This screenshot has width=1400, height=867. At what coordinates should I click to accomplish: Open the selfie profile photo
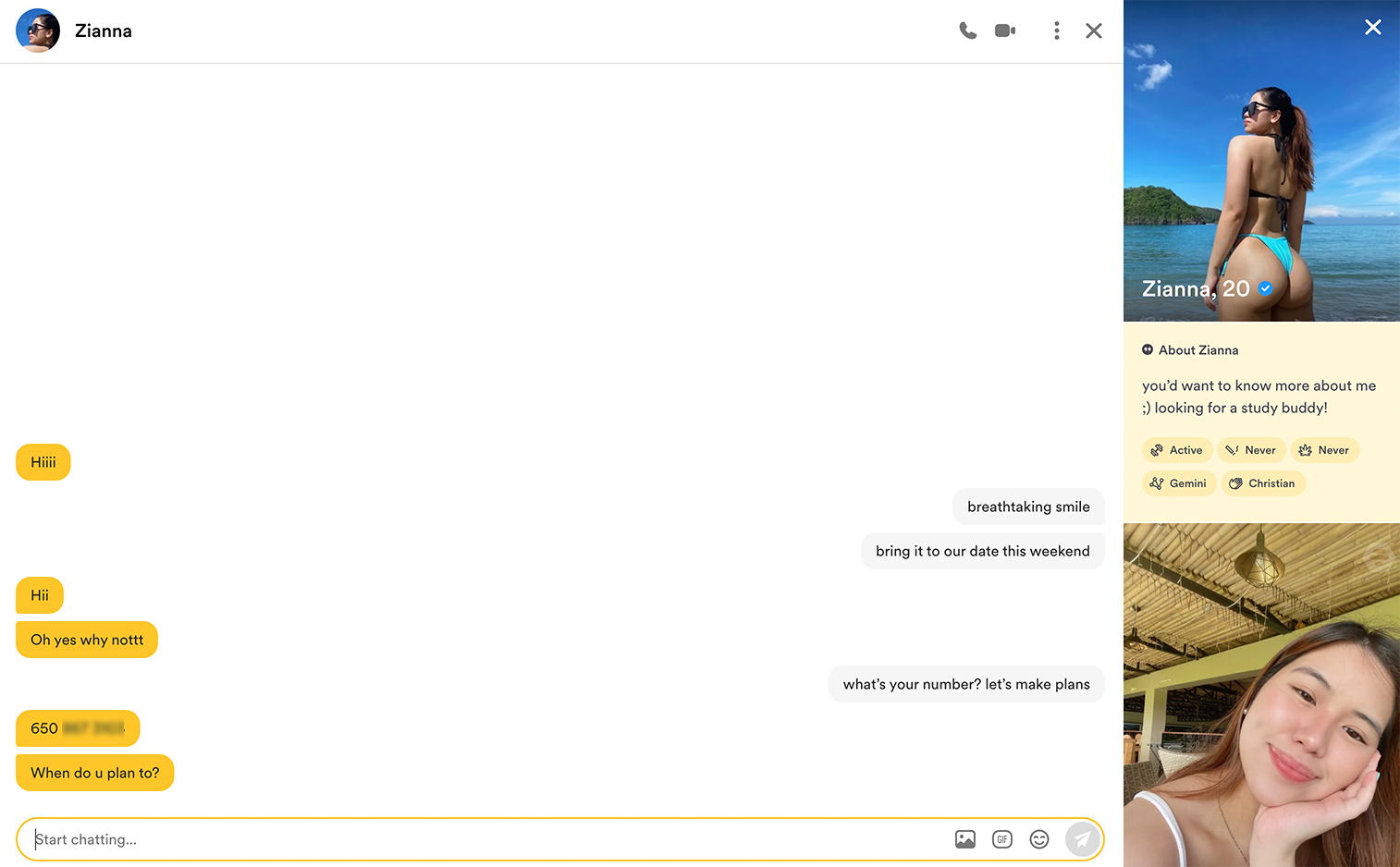pos(1261,695)
